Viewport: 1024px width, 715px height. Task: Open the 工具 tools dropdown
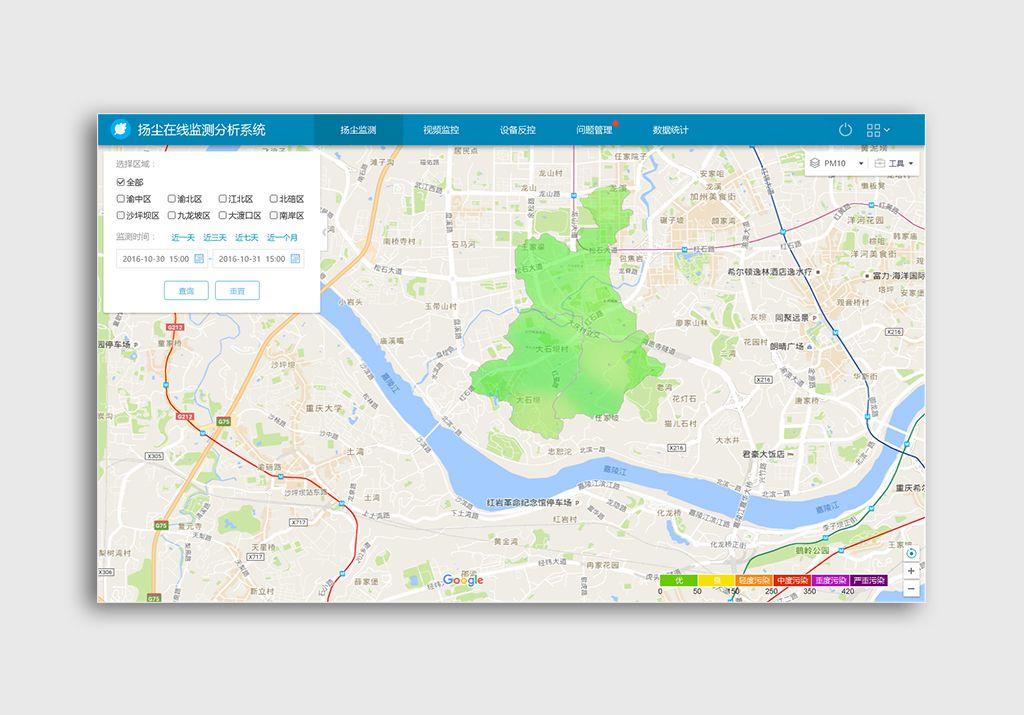coord(894,163)
